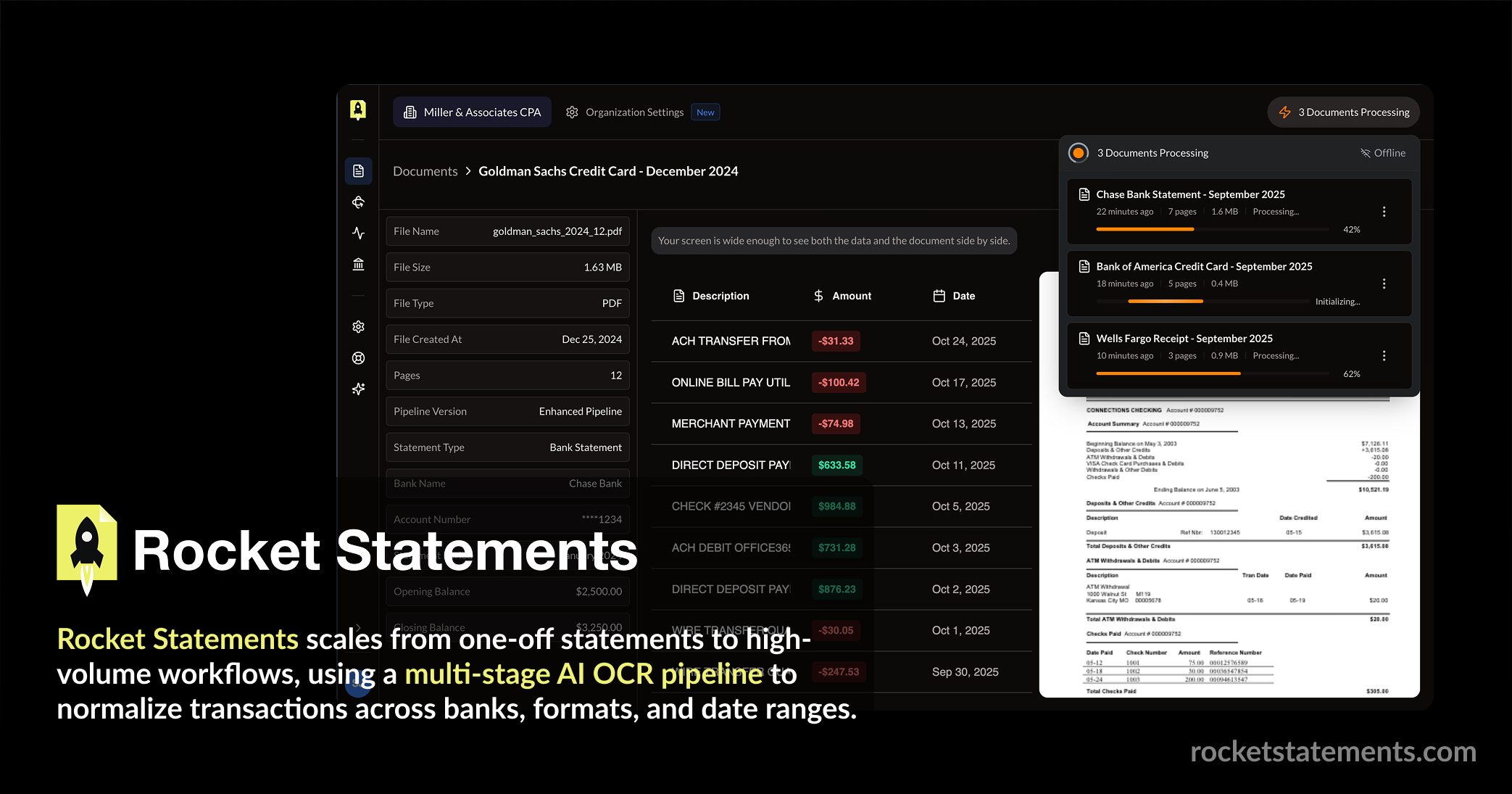Select the ACH TRANSFER FROM transaction row

(x=842, y=341)
